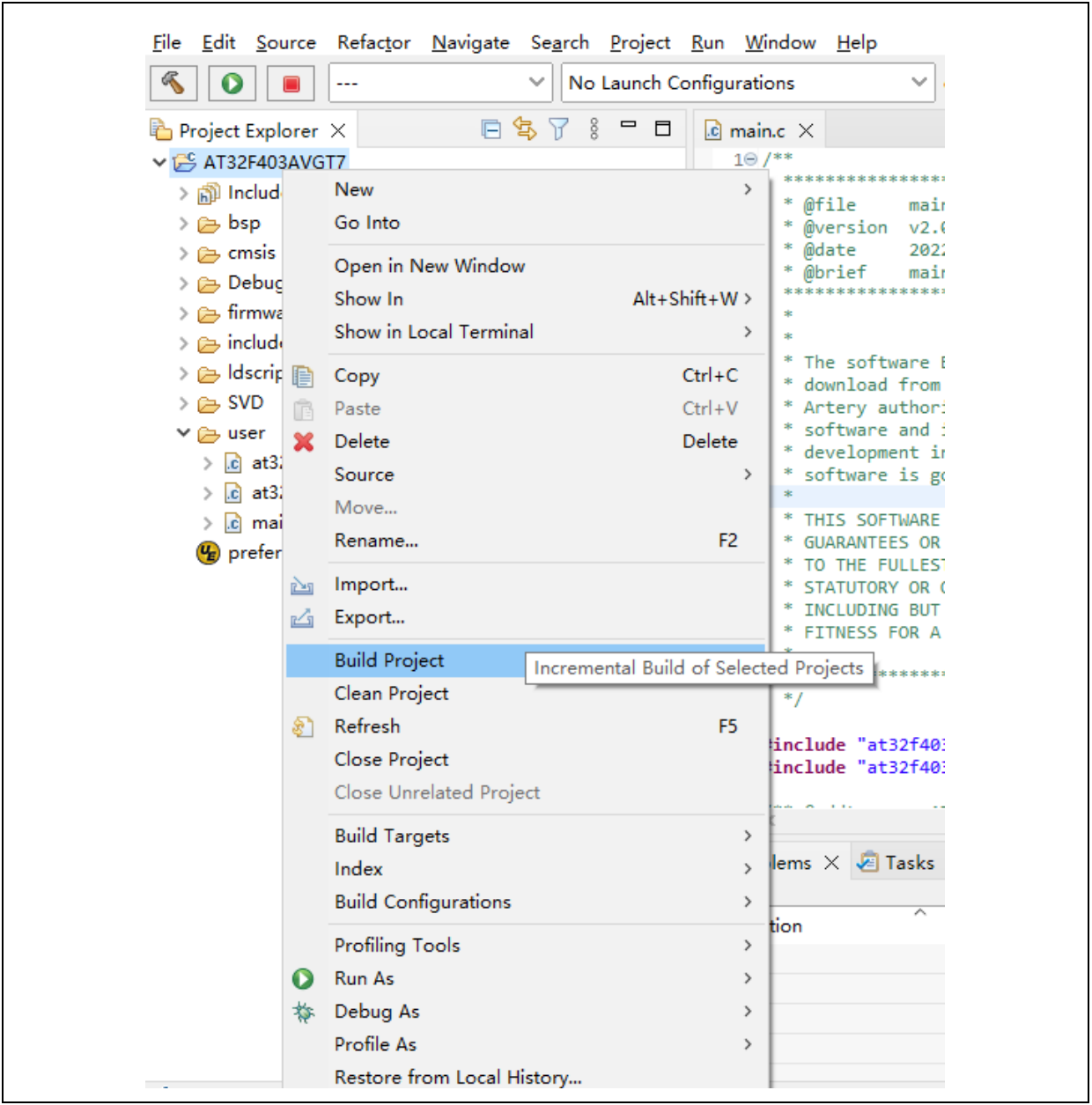Open Build Configurations submenu

point(526,902)
